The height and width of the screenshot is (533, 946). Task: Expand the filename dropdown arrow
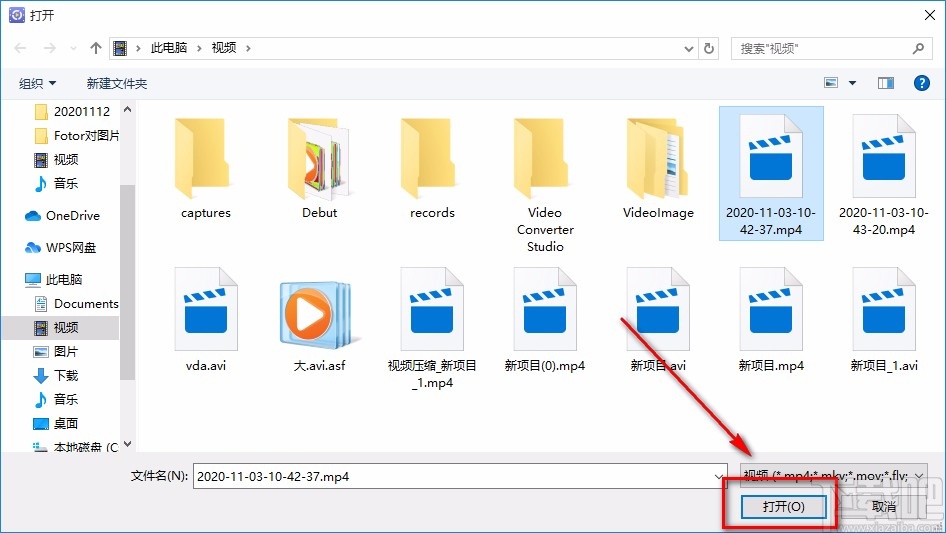[x=719, y=476]
